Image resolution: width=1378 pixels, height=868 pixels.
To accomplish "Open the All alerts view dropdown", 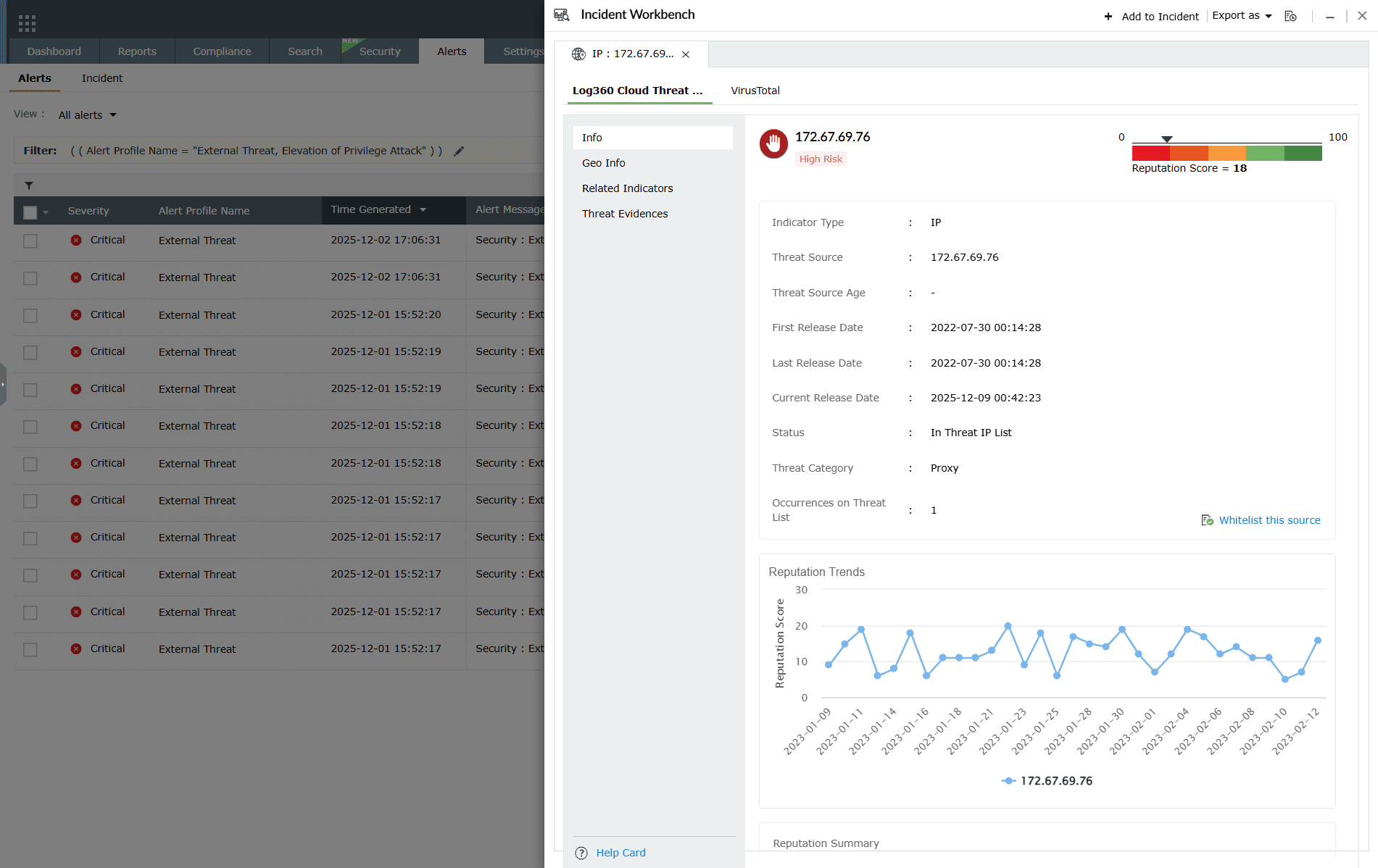I will [86, 114].
